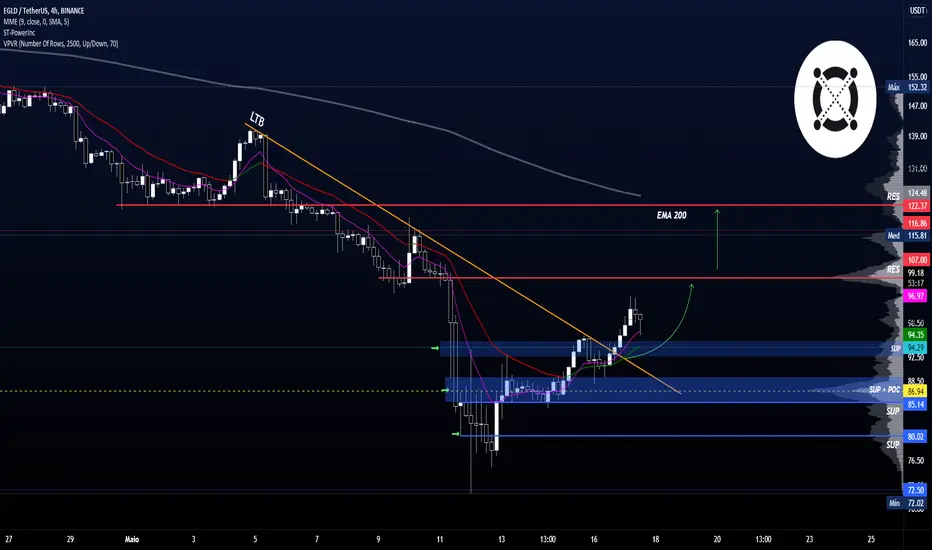
Task: Select the red 122.37 horizontal resistance line
Action: (x=511, y=205)
